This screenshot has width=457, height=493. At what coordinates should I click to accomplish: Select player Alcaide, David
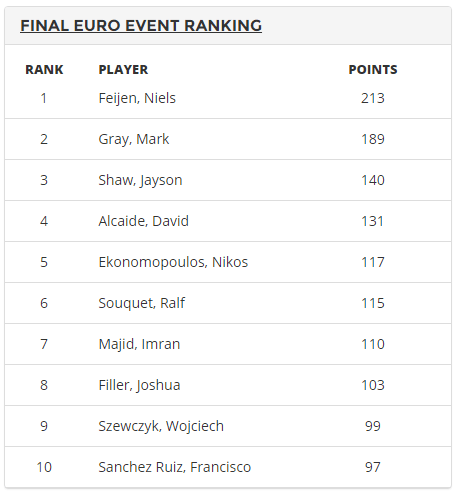coord(144,221)
